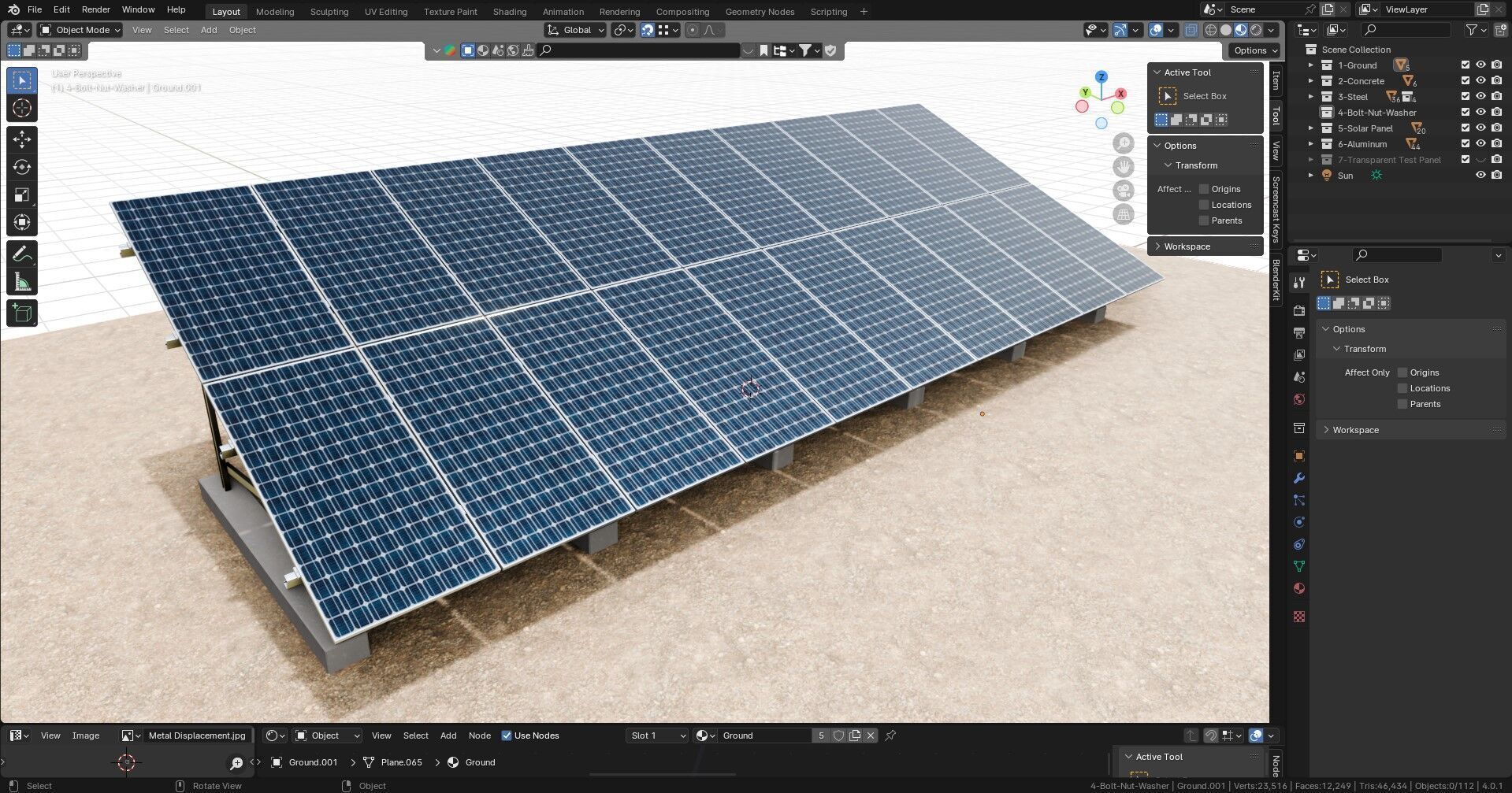This screenshot has width=1512, height=793.
Task: Open the Render properties tab icon
Action: (x=1299, y=311)
